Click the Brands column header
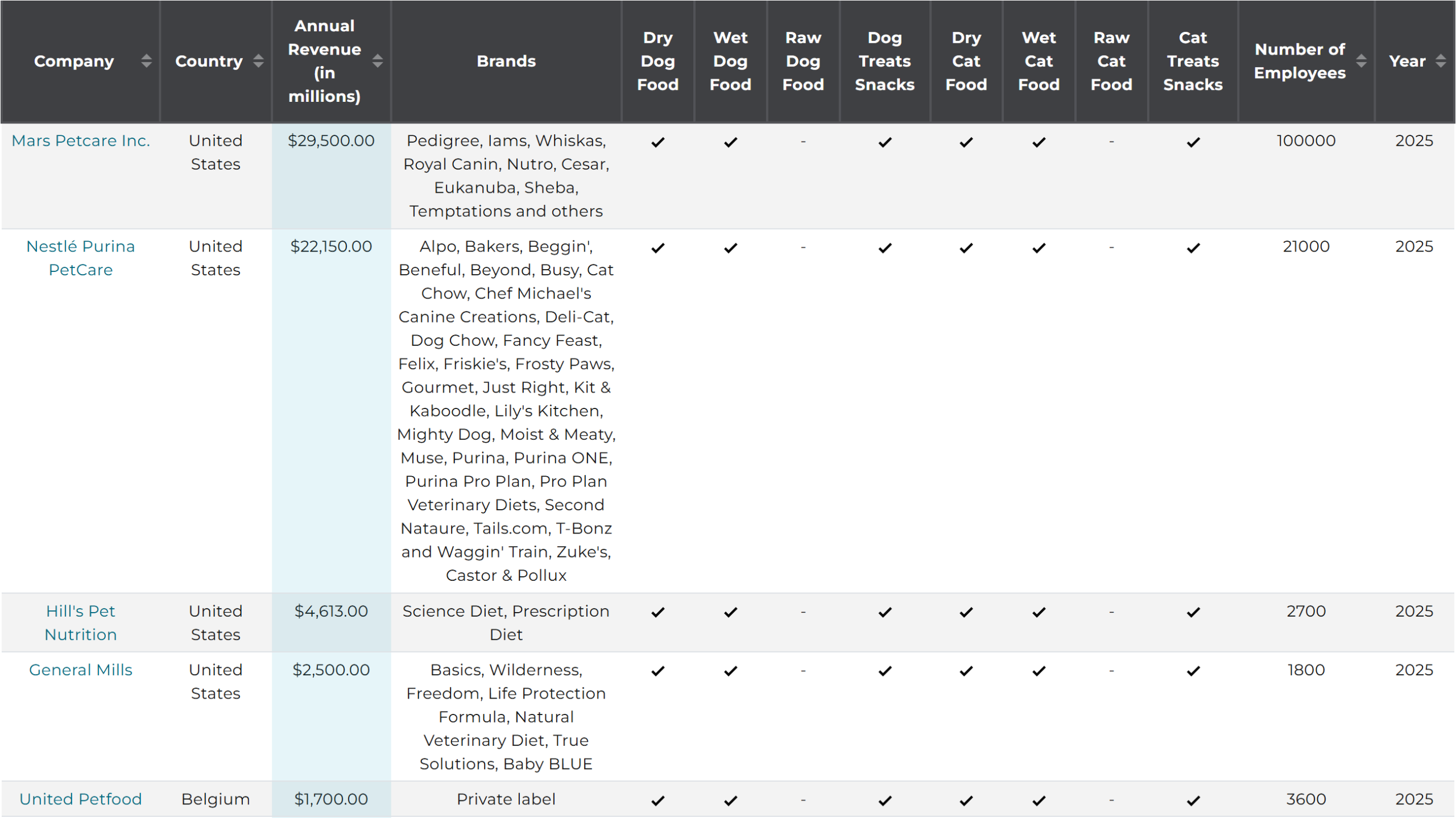 pos(506,61)
